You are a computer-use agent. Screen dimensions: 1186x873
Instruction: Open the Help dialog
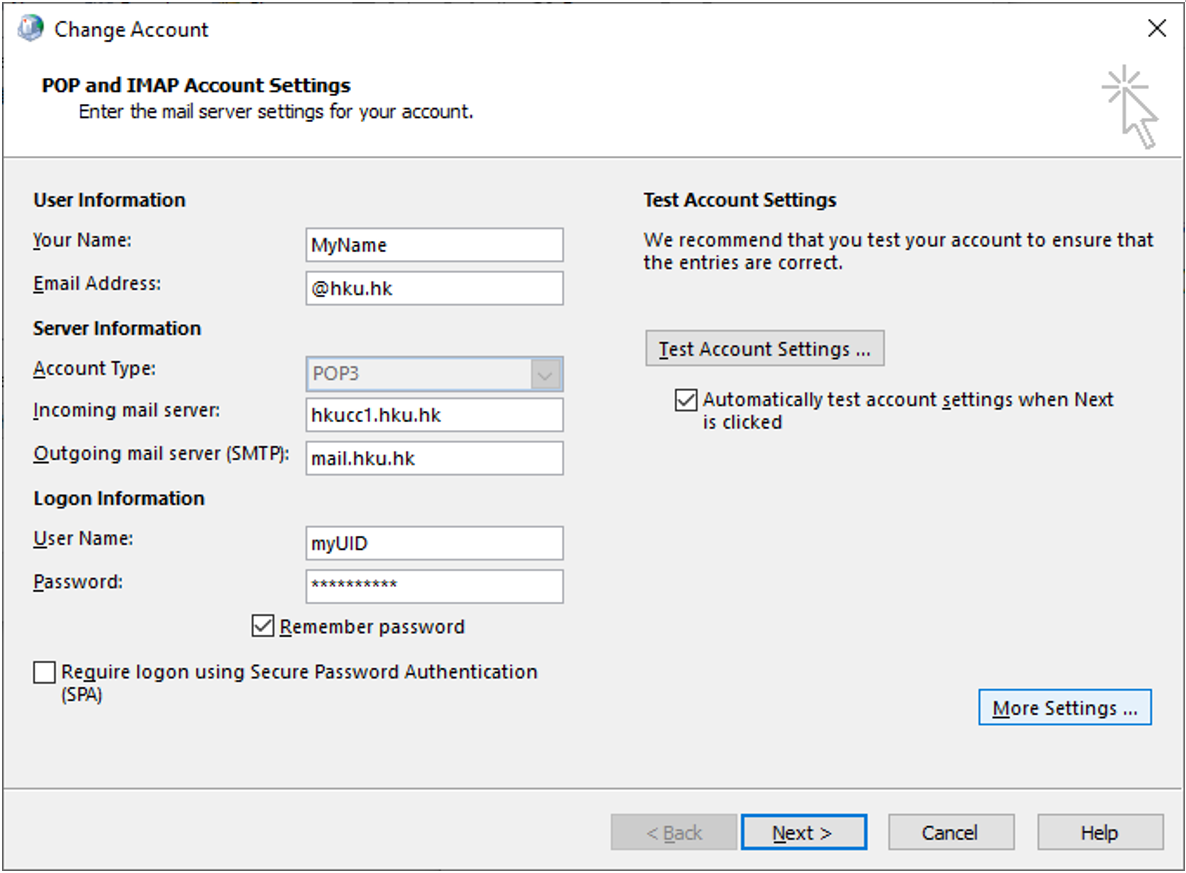coord(1100,832)
